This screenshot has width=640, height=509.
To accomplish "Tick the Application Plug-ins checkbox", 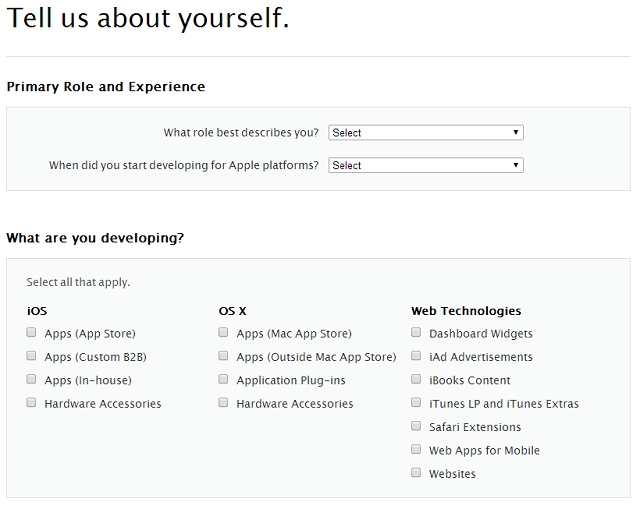I will pos(223,379).
